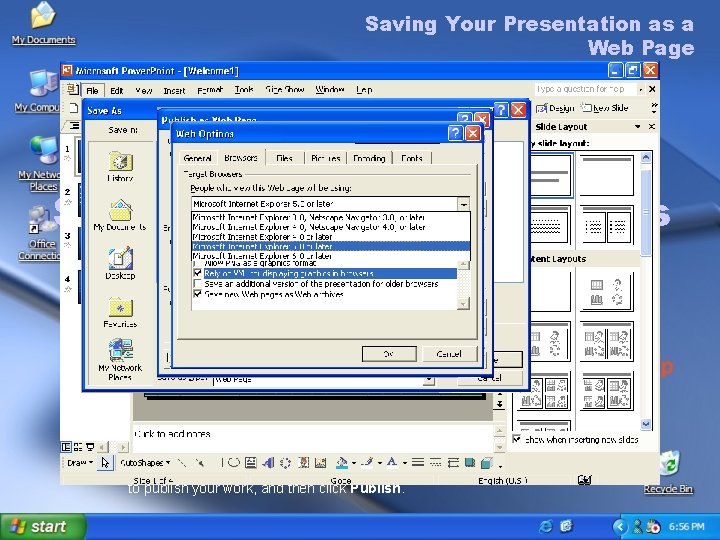
Task: Switch to the Pictures tab in Web Options
Action: (x=326, y=158)
